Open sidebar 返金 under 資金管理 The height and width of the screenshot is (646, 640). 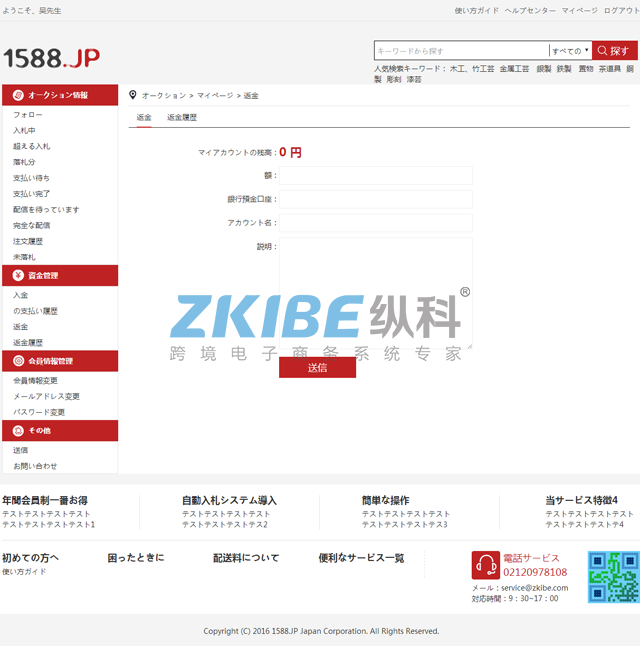[21, 327]
